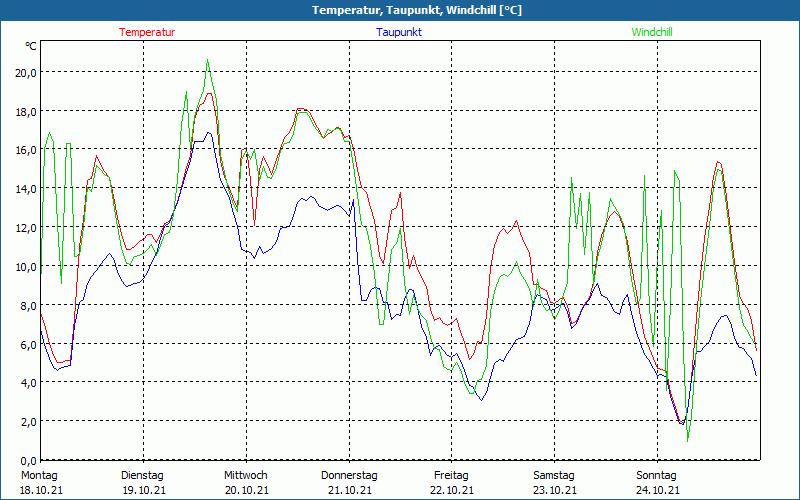The width and height of the screenshot is (800, 500).
Task: Select the Samstag day label
Action: pos(553,475)
